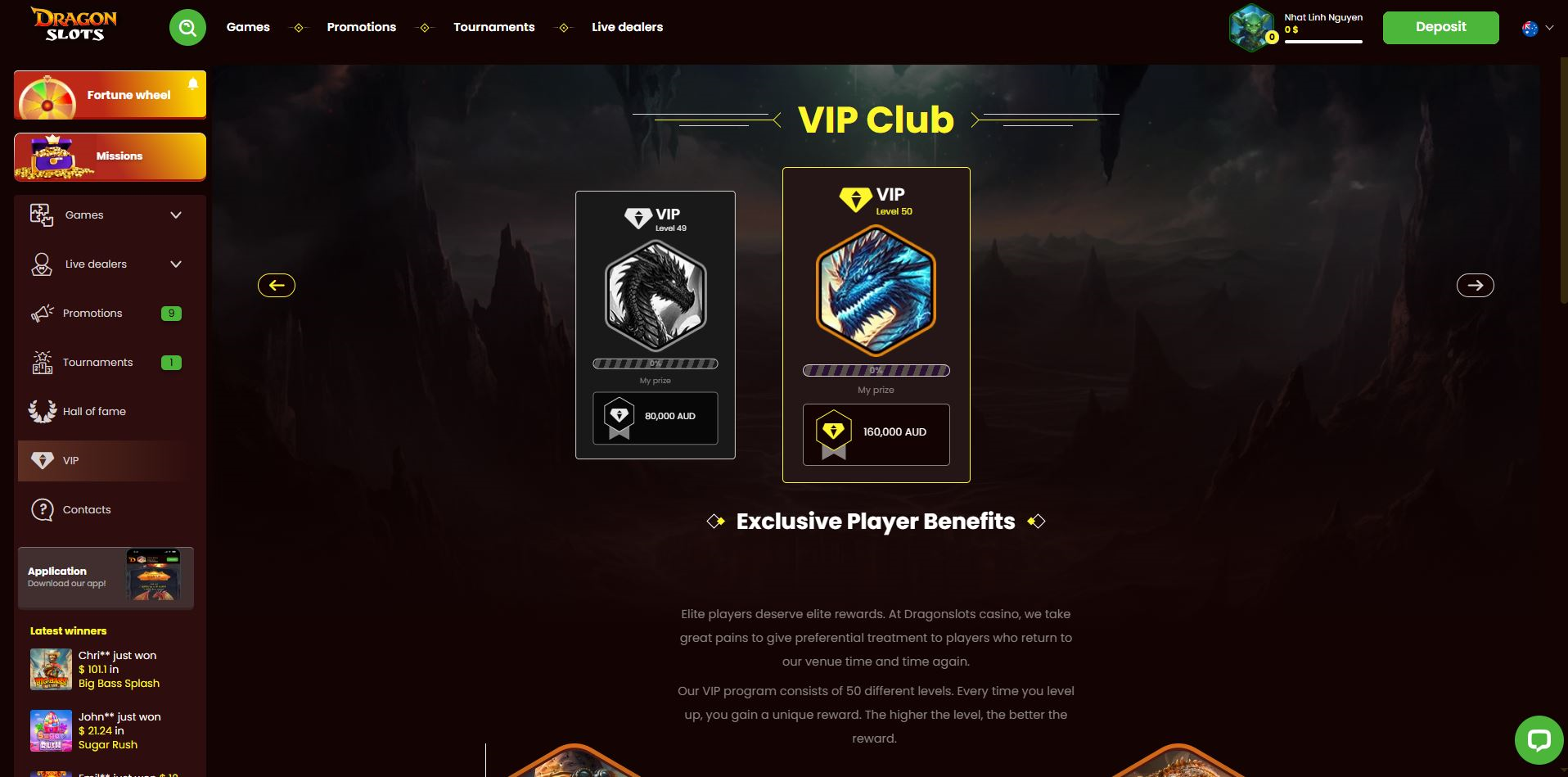
Task: Open Promotions in the top navigation
Action: pos(362,27)
